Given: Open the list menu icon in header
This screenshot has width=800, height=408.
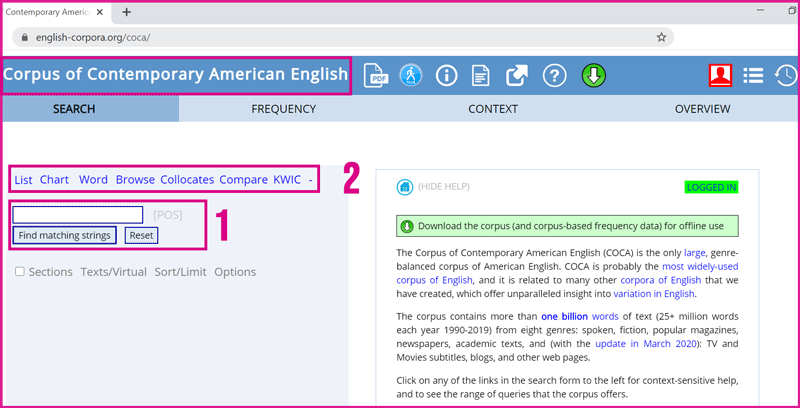Looking at the screenshot, I should click(753, 76).
